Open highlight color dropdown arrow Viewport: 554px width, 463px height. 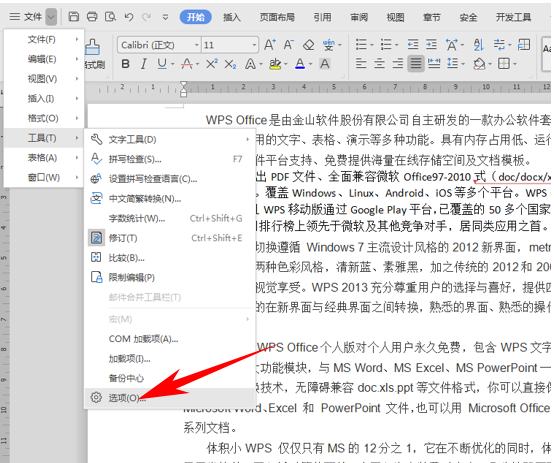(286, 64)
